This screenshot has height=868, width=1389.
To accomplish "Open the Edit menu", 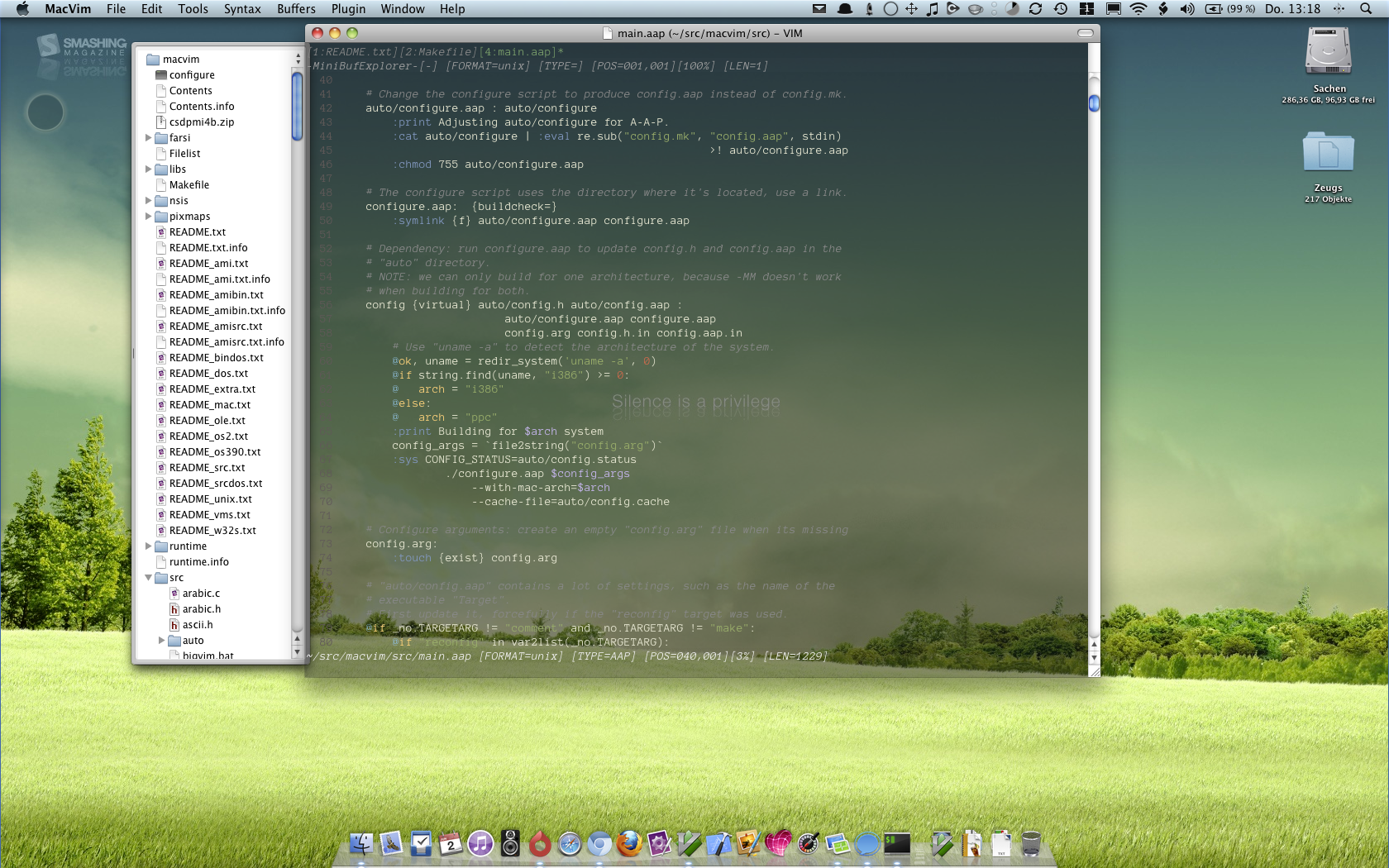I will coord(151,9).
